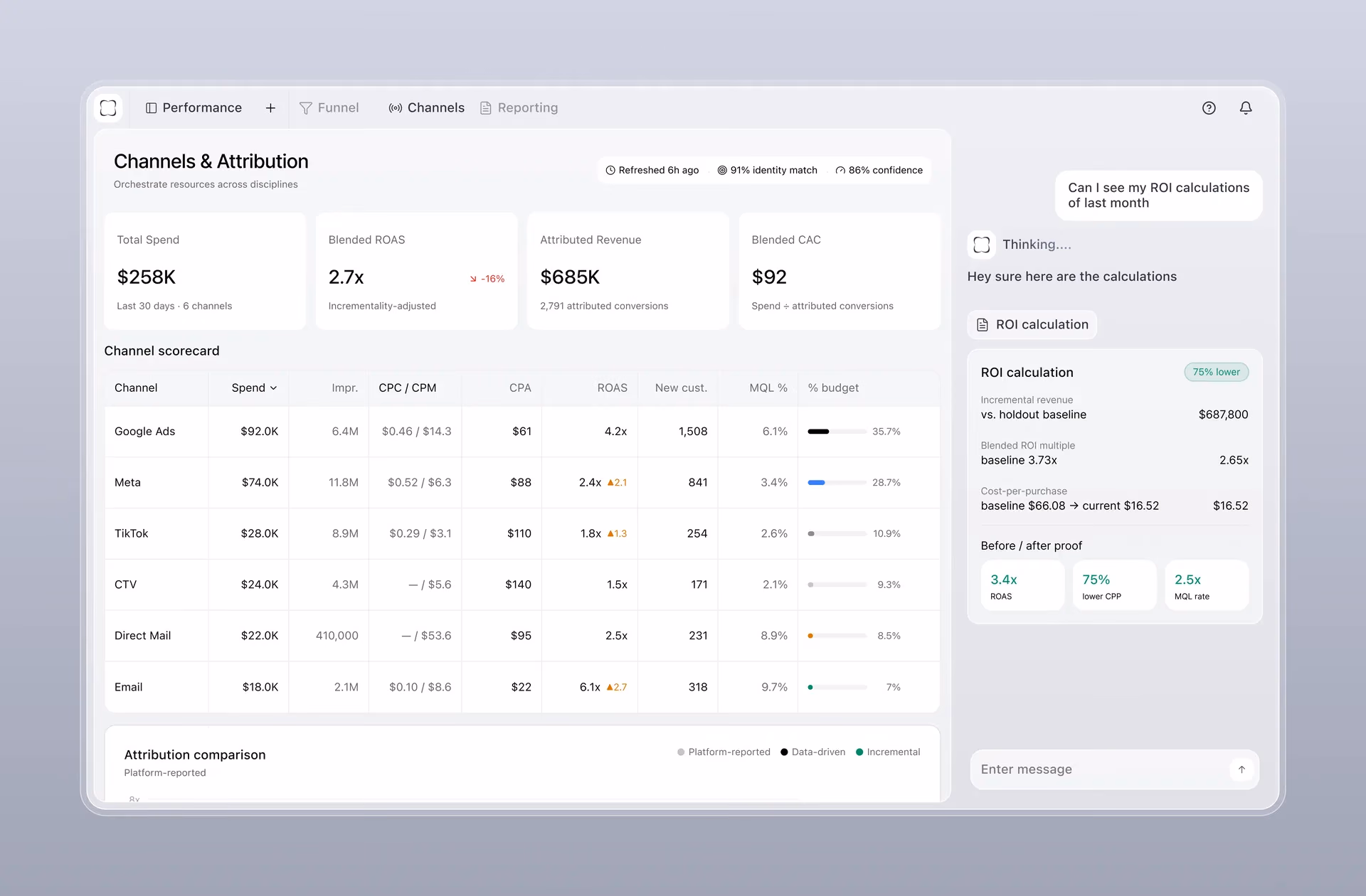Open the Attributed Revenue card
This screenshot has width=1366, height=896.
tap(628, 271)
